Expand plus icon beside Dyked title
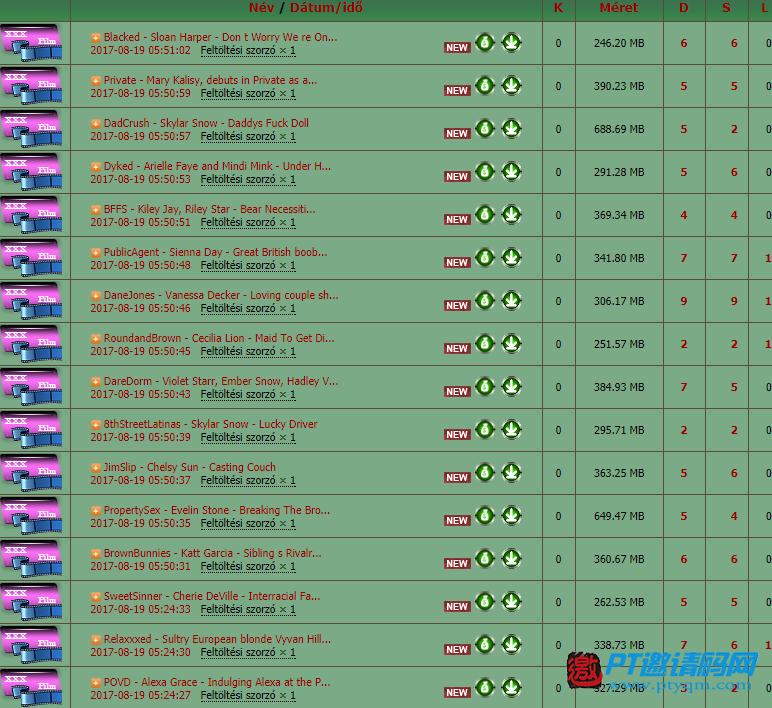 tap(96, 166)
